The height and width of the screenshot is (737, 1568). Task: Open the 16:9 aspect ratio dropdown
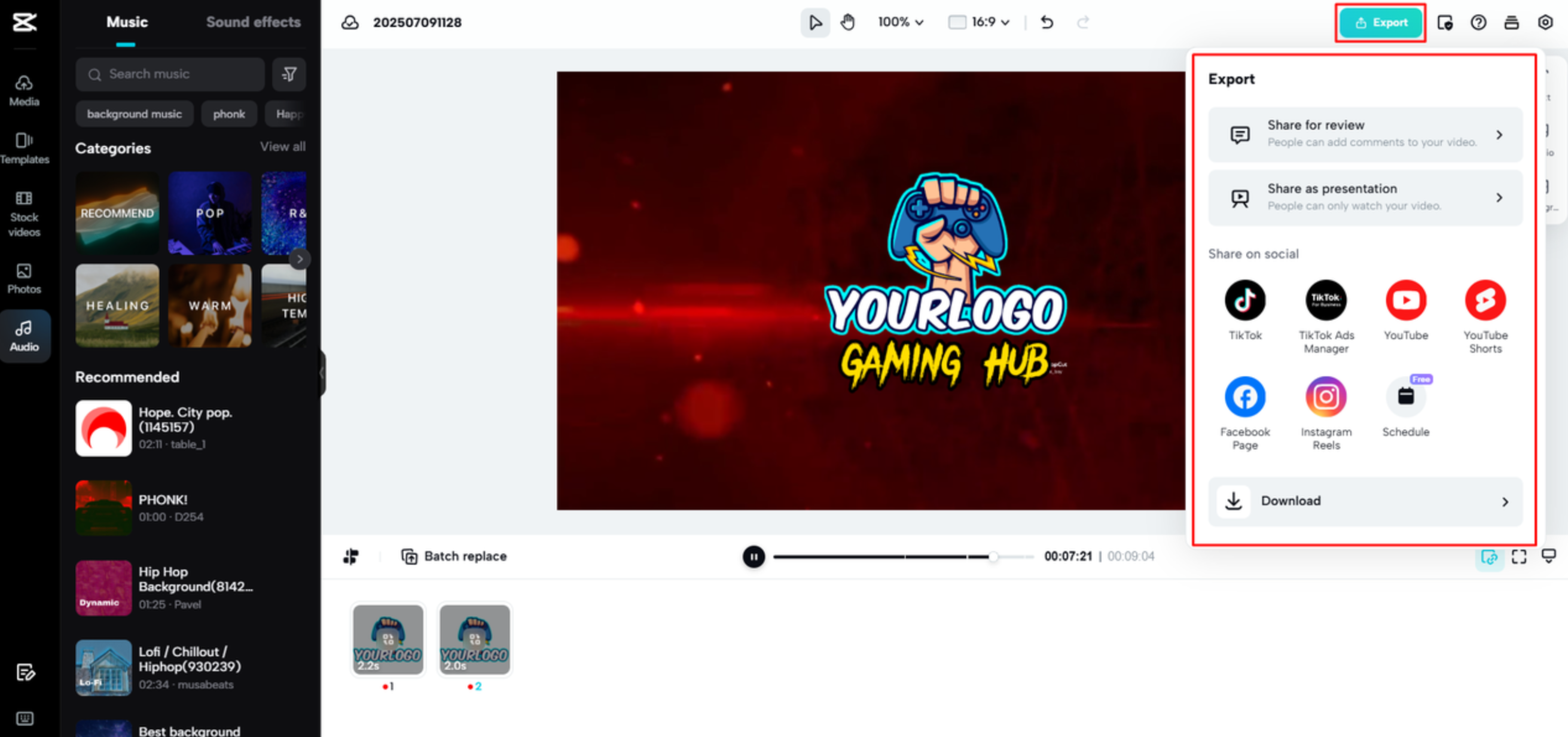click(977, 23)
